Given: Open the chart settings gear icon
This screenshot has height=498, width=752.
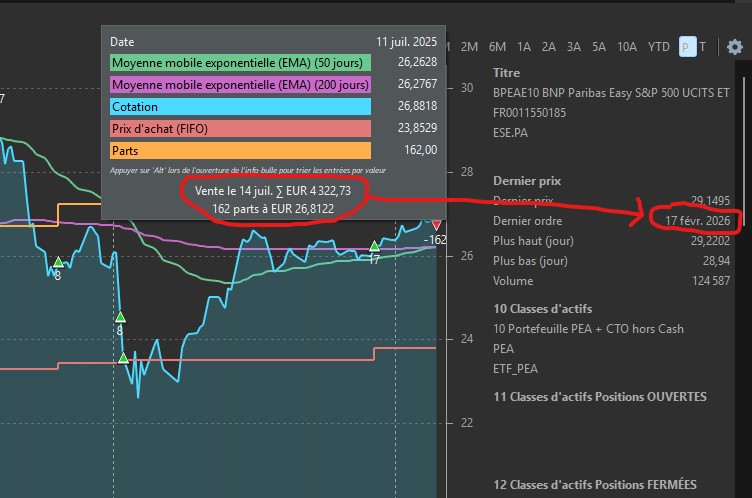Looking at the screenshot, I should pos(735,47).
